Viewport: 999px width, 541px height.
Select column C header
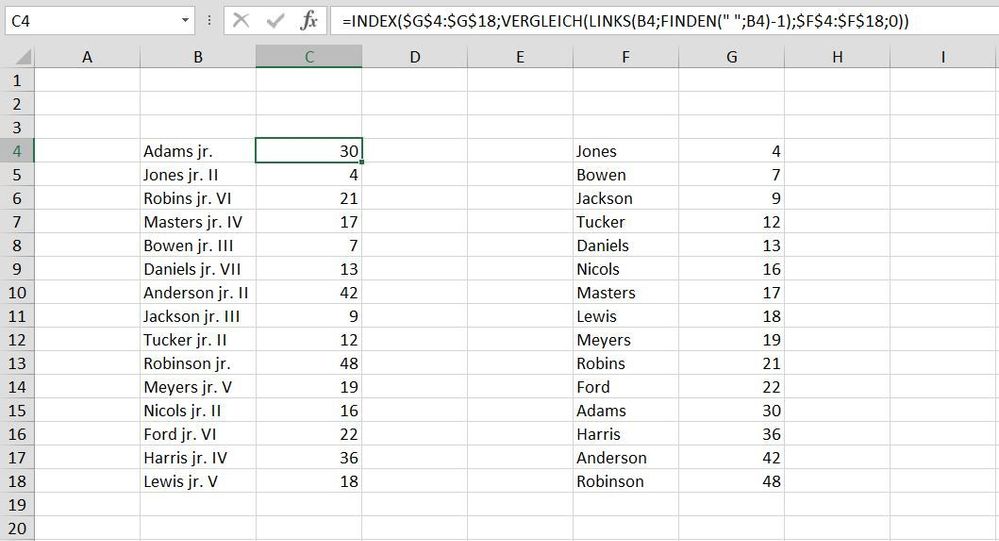pyautogui.click(x=309, y=57)
